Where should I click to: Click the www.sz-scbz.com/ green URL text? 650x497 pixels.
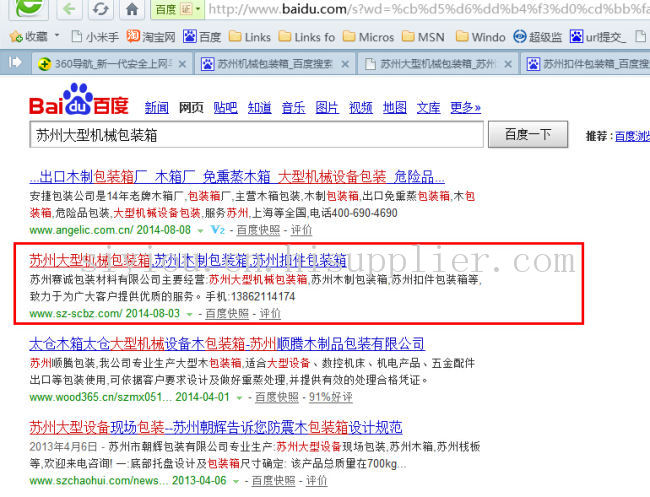tap(76, 313)
